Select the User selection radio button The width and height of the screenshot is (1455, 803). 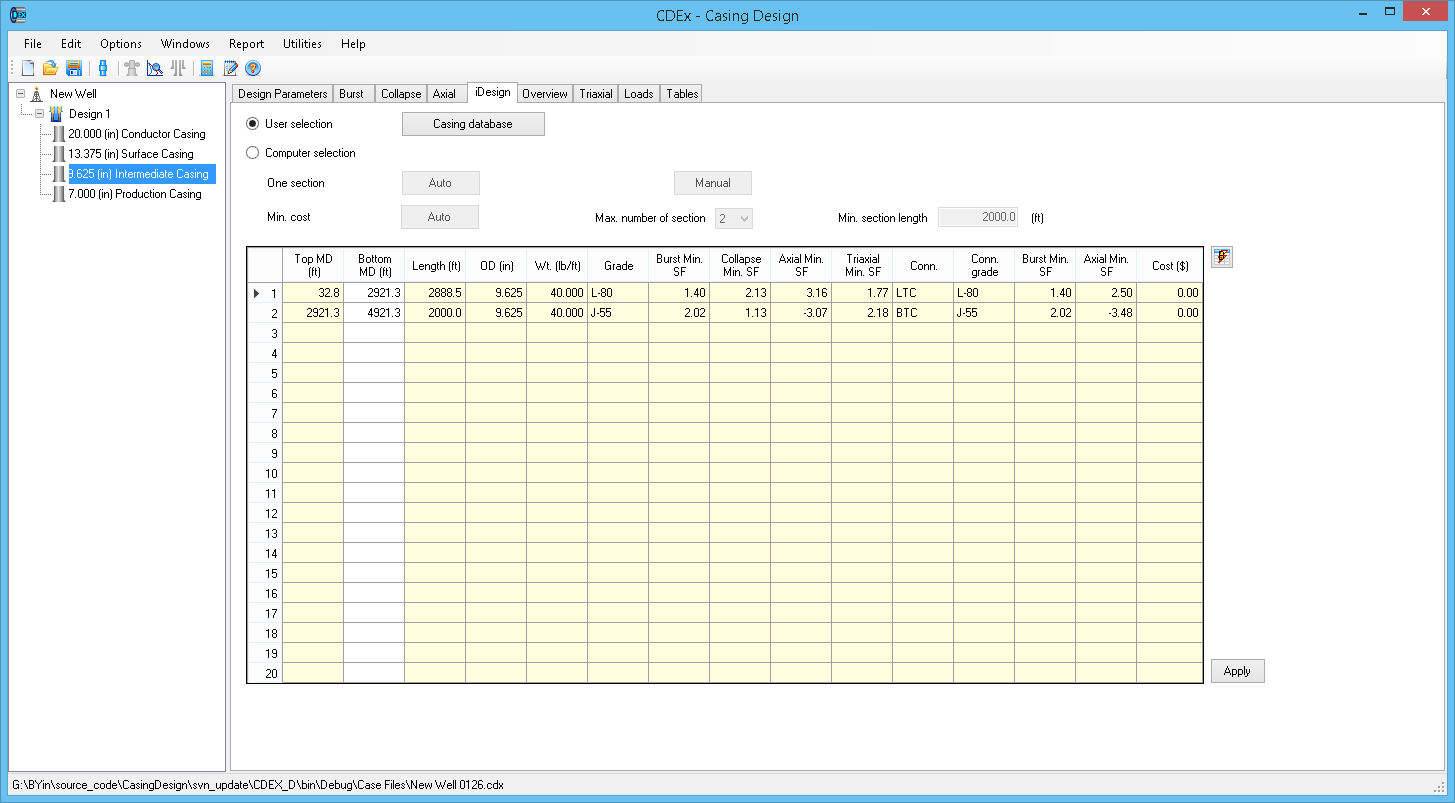[252, 124]
